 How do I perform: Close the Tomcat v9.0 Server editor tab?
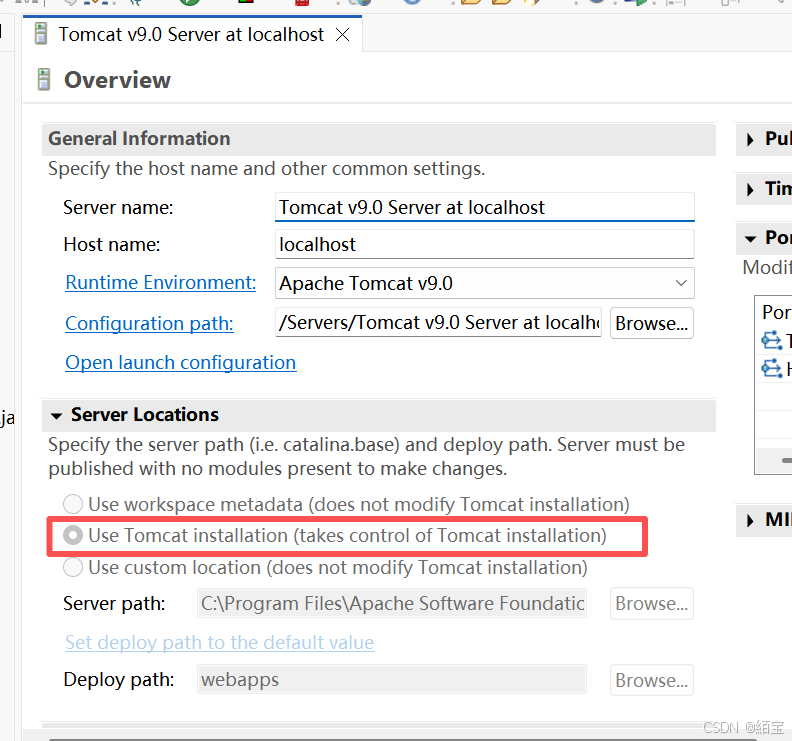coord(342,35)
